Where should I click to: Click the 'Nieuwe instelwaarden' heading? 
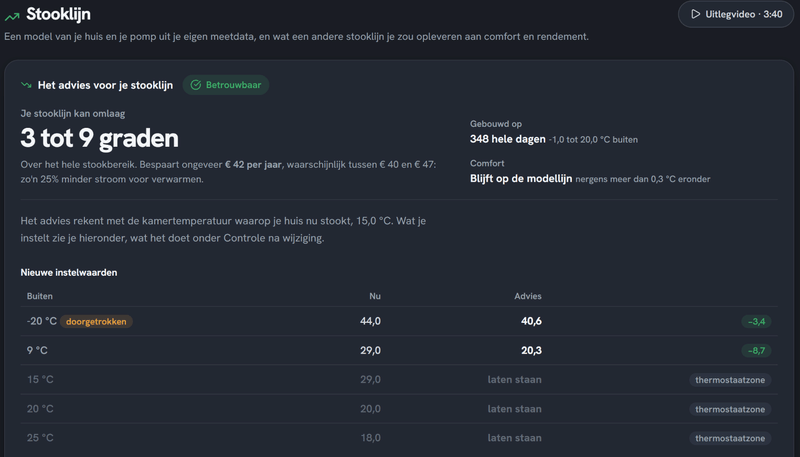click(x=69, y=272)
